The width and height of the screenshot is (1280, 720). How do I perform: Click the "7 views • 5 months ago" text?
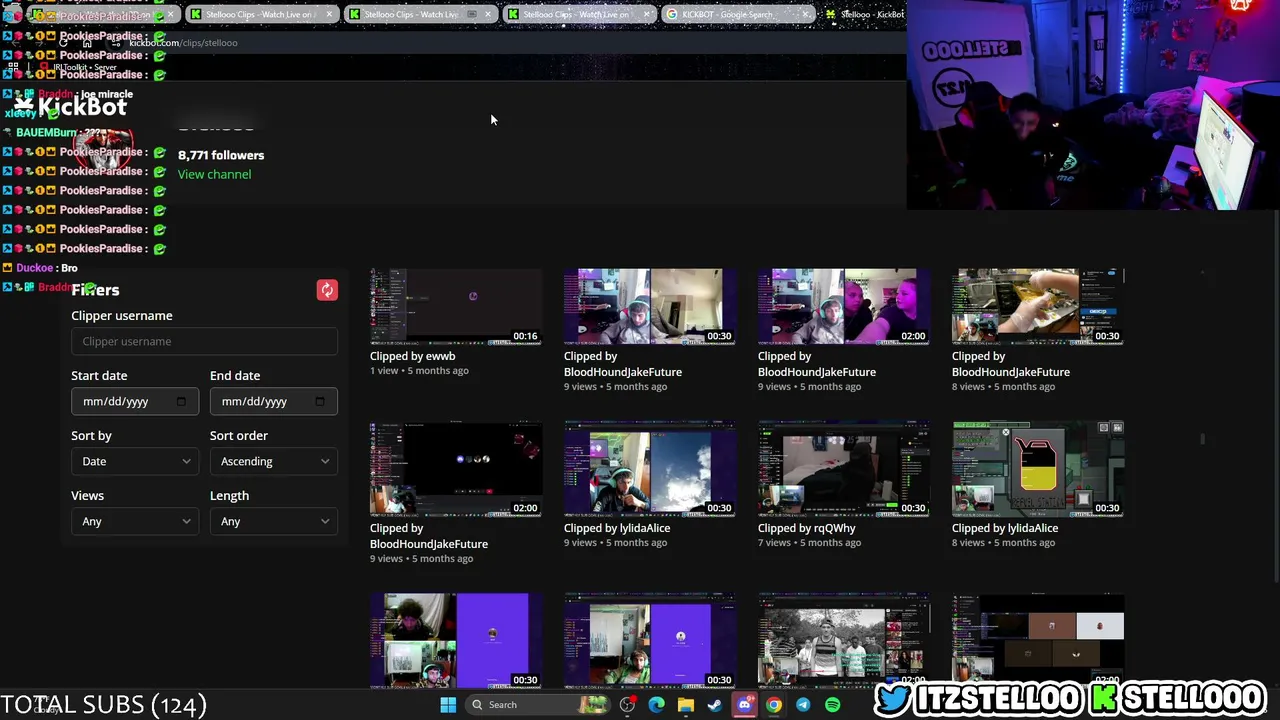tap(809, 543)
